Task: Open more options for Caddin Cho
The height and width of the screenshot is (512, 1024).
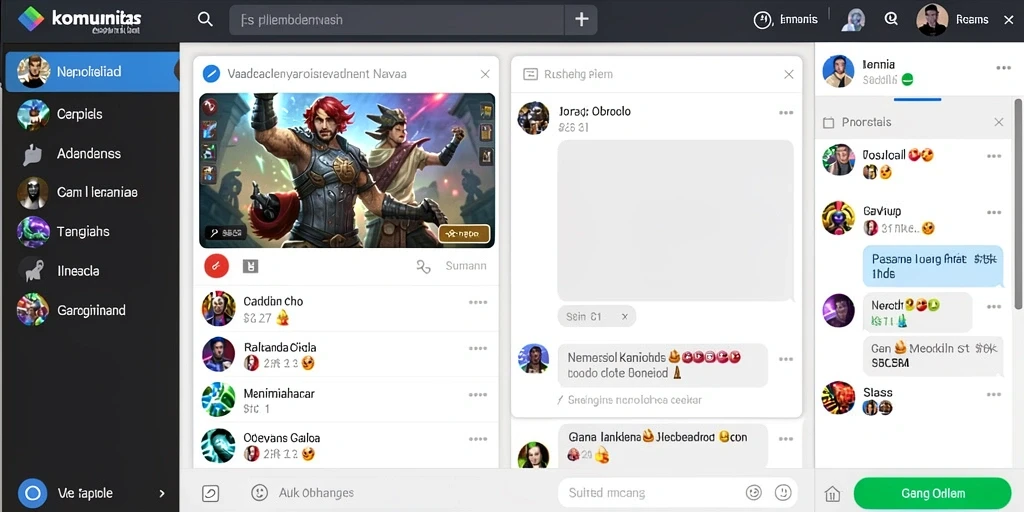Action: (478, 302)
